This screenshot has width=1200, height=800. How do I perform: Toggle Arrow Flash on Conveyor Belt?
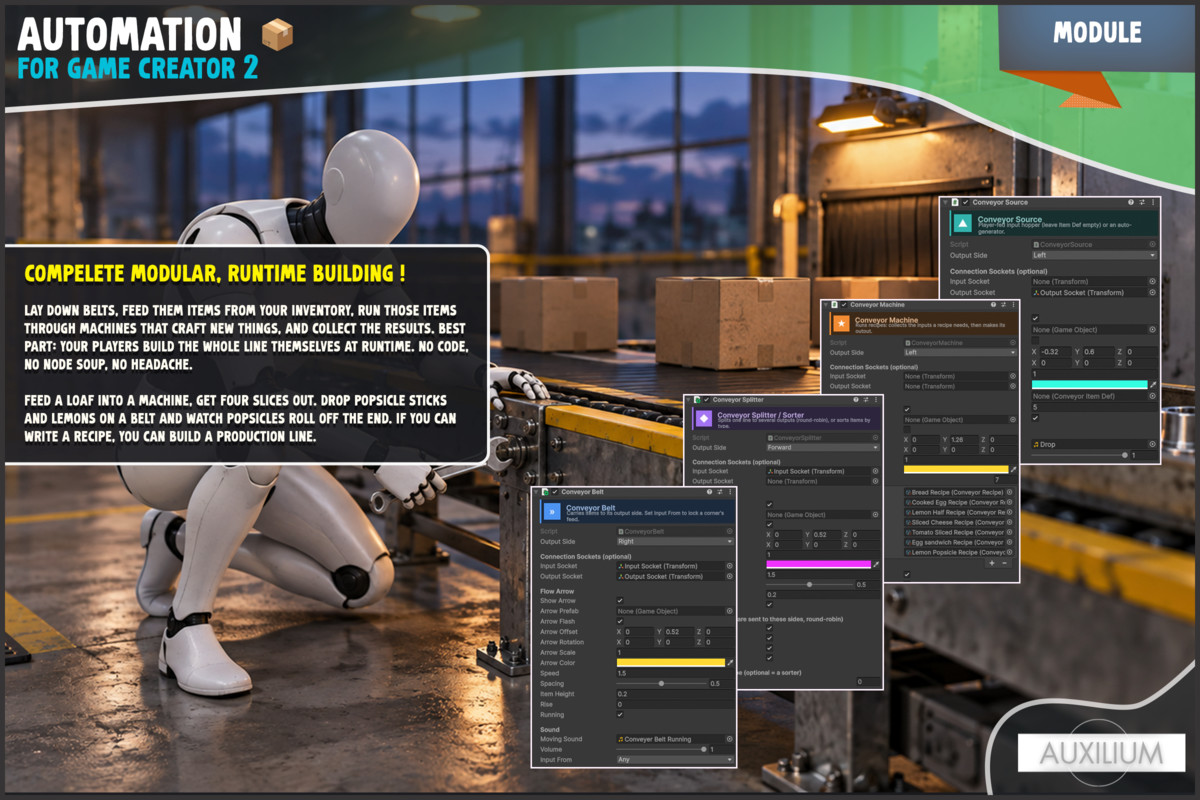620,621
